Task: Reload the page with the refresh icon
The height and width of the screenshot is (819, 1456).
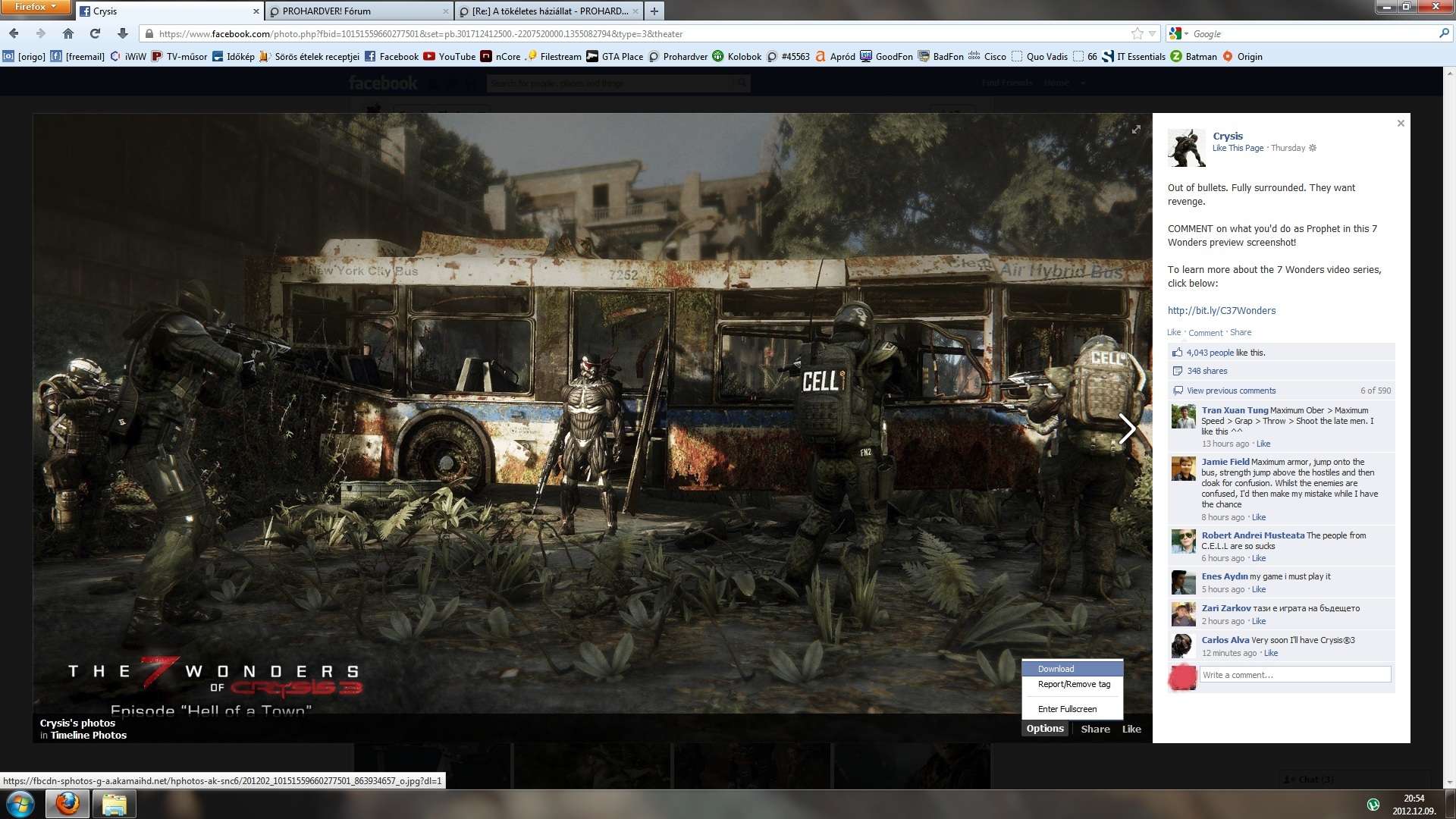Action: 95,33
